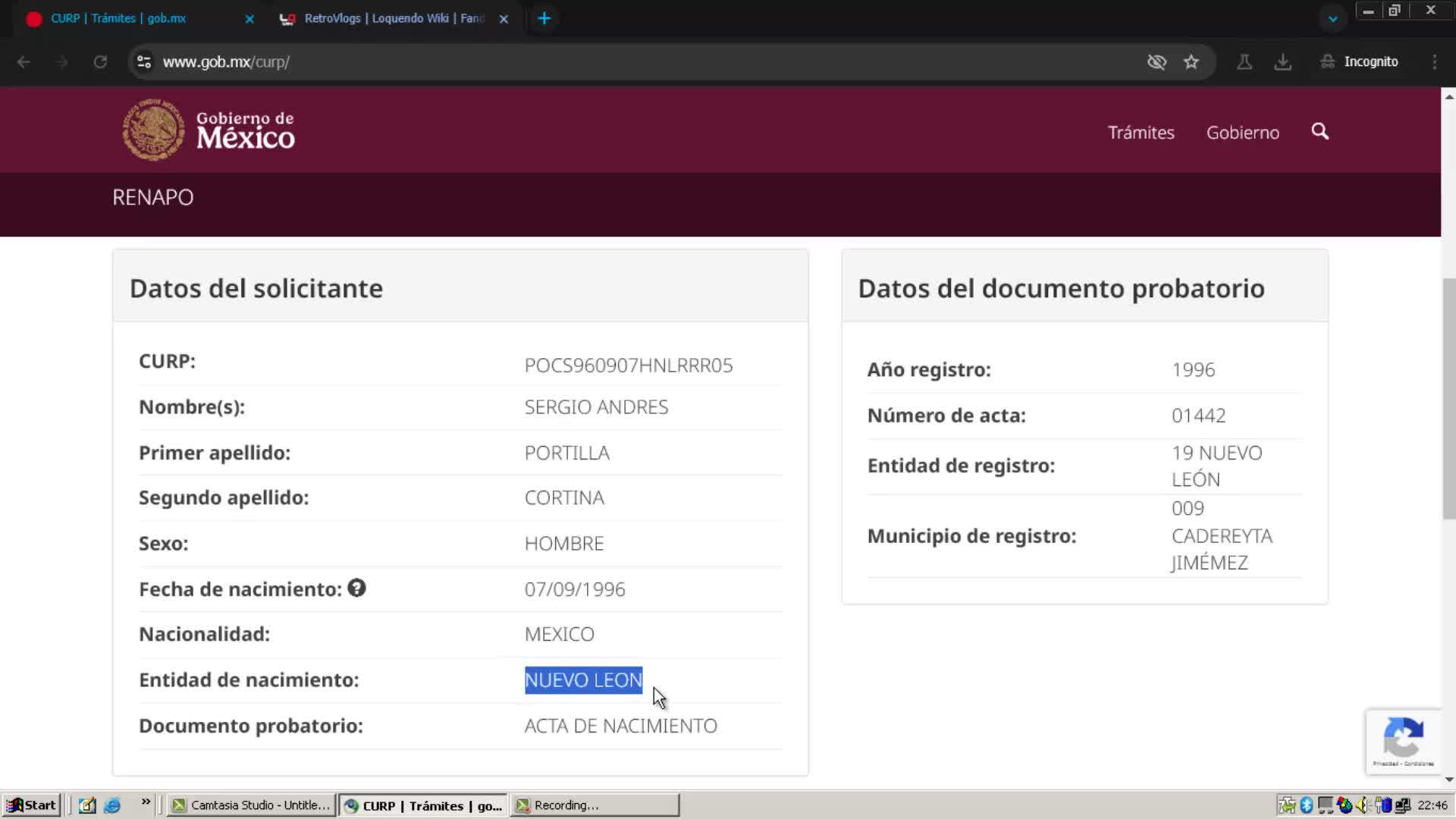Viewport: 1456px width, 819px height.
Task: Expand the quick launch overflow chevron
Action: (146, 802)
